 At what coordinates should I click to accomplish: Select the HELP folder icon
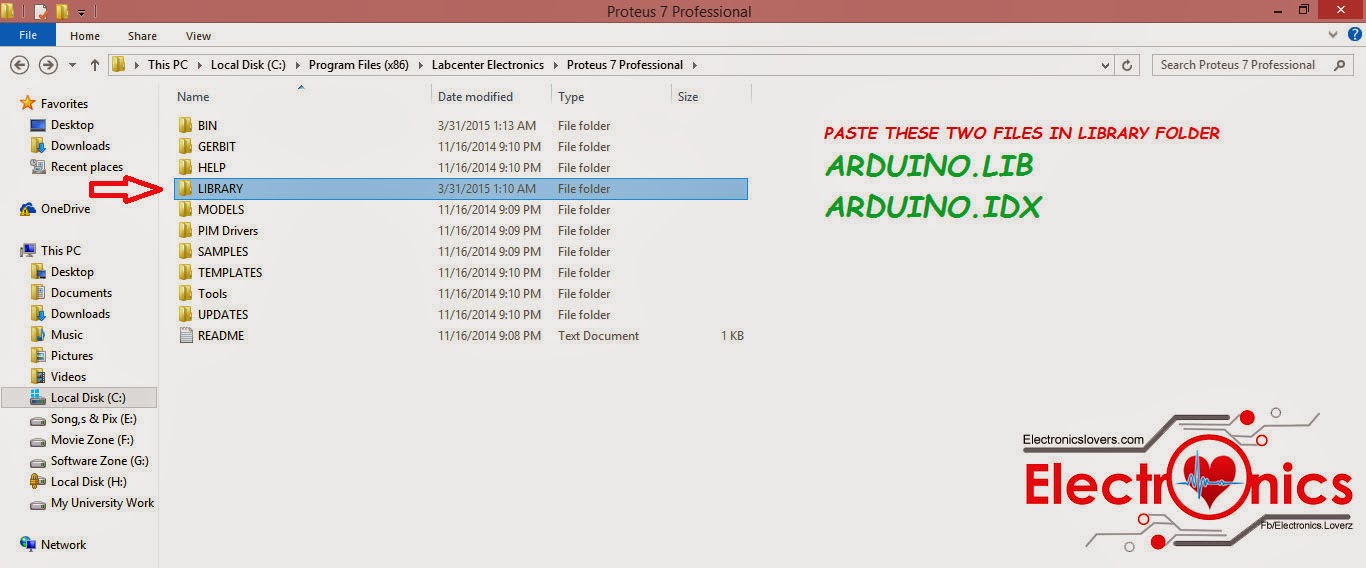click(185, 168)
